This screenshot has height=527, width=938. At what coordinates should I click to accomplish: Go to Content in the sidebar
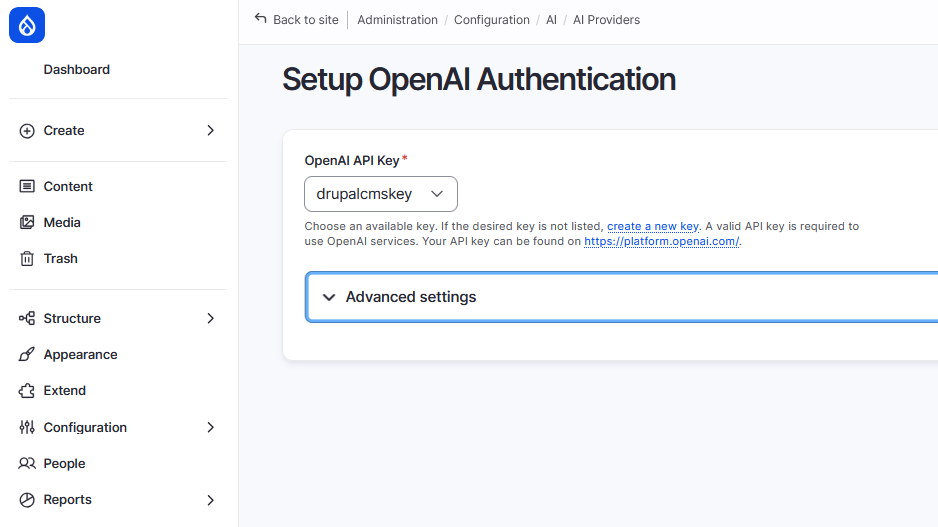click(68, 187)
